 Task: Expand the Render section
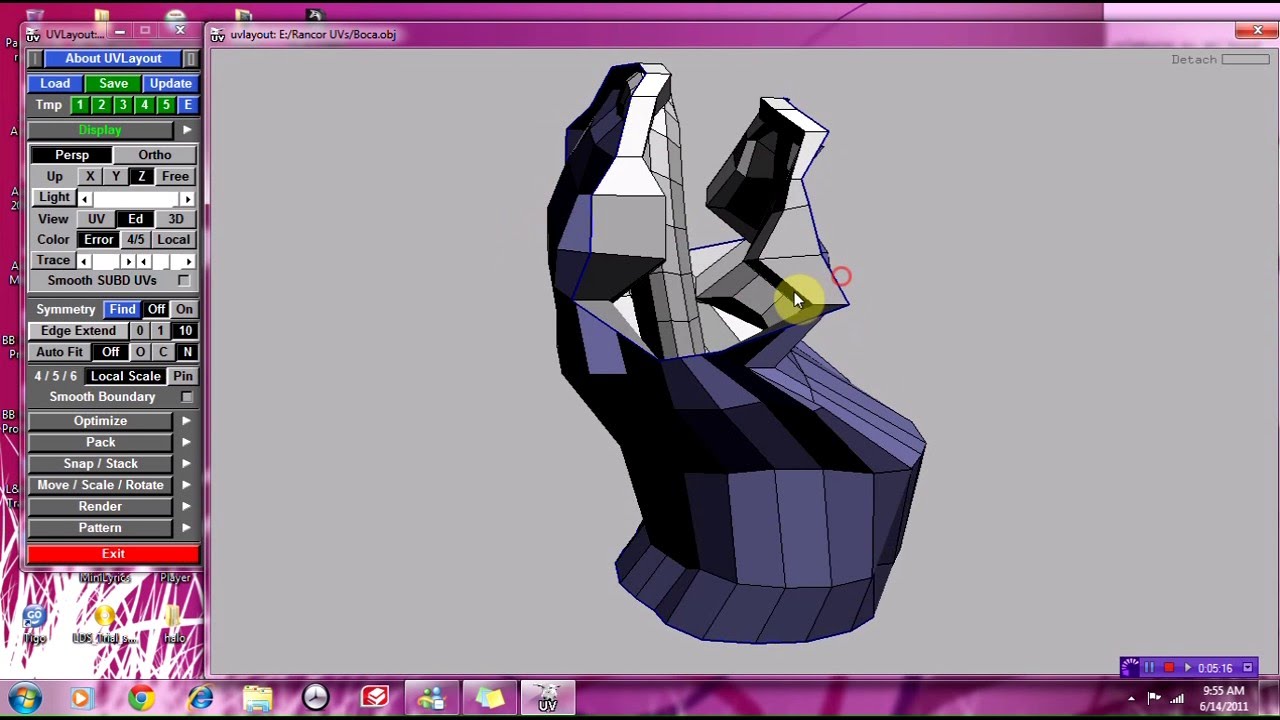point(100,507)
